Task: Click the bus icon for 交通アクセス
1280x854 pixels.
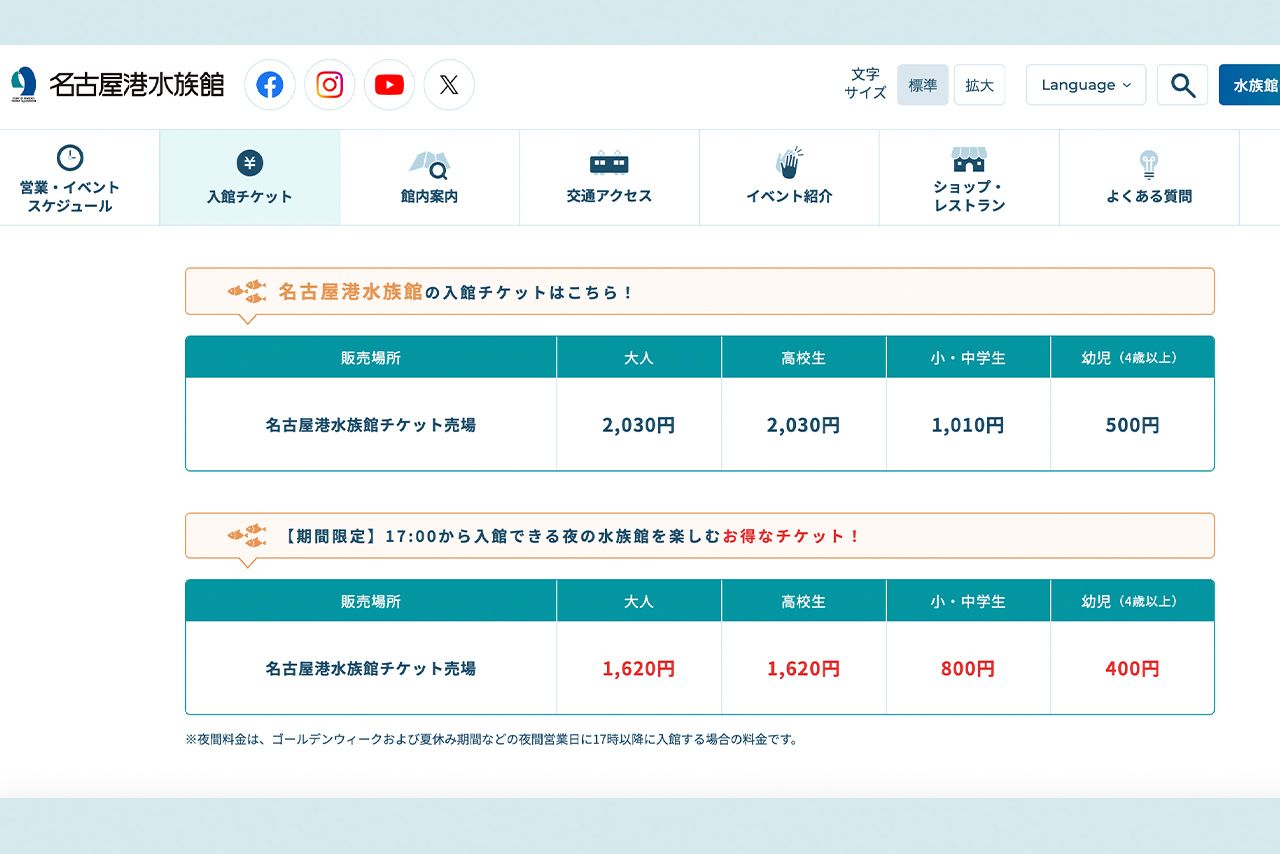Action: (609, 163)
